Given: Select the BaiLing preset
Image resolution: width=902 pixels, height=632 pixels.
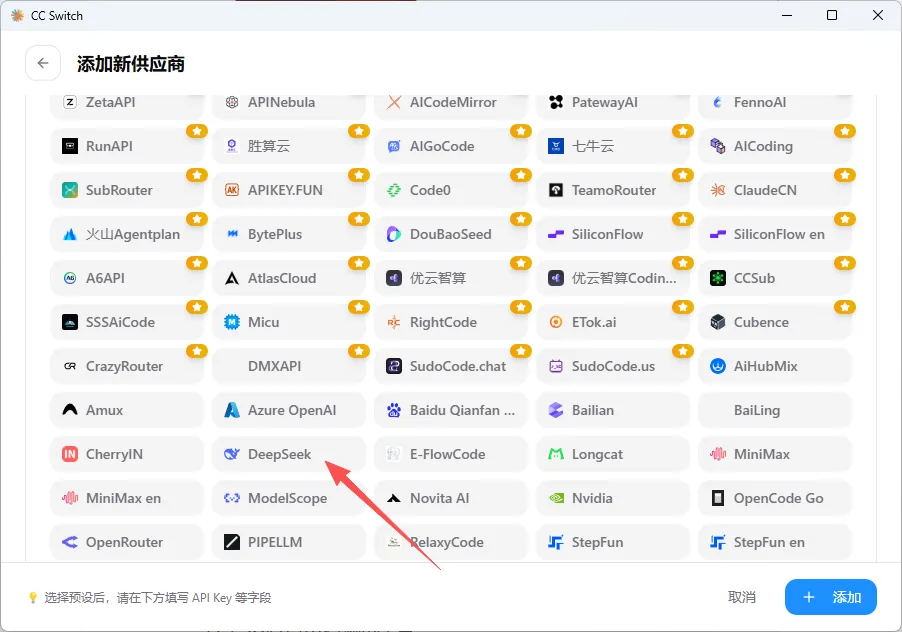Looking at the screenshot, I should tap(775, 410).
